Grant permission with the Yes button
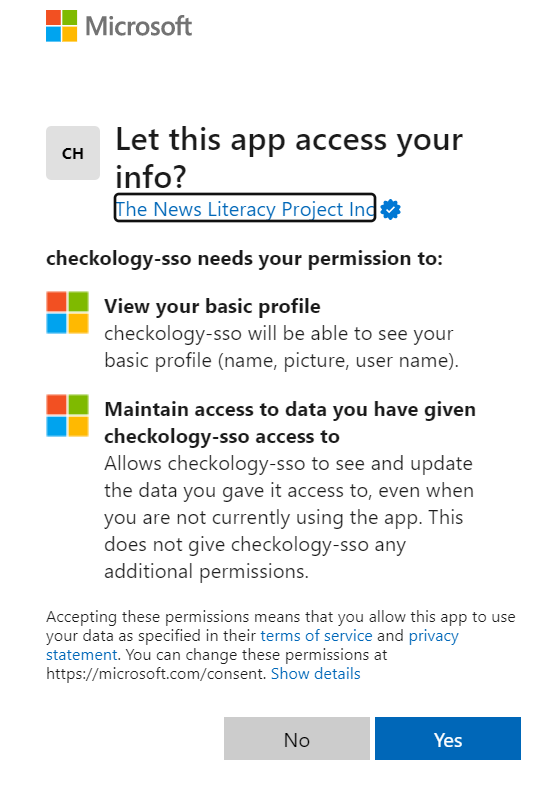Image resolution: width=559 pixels, height=793 pixels. coord(448,738)
